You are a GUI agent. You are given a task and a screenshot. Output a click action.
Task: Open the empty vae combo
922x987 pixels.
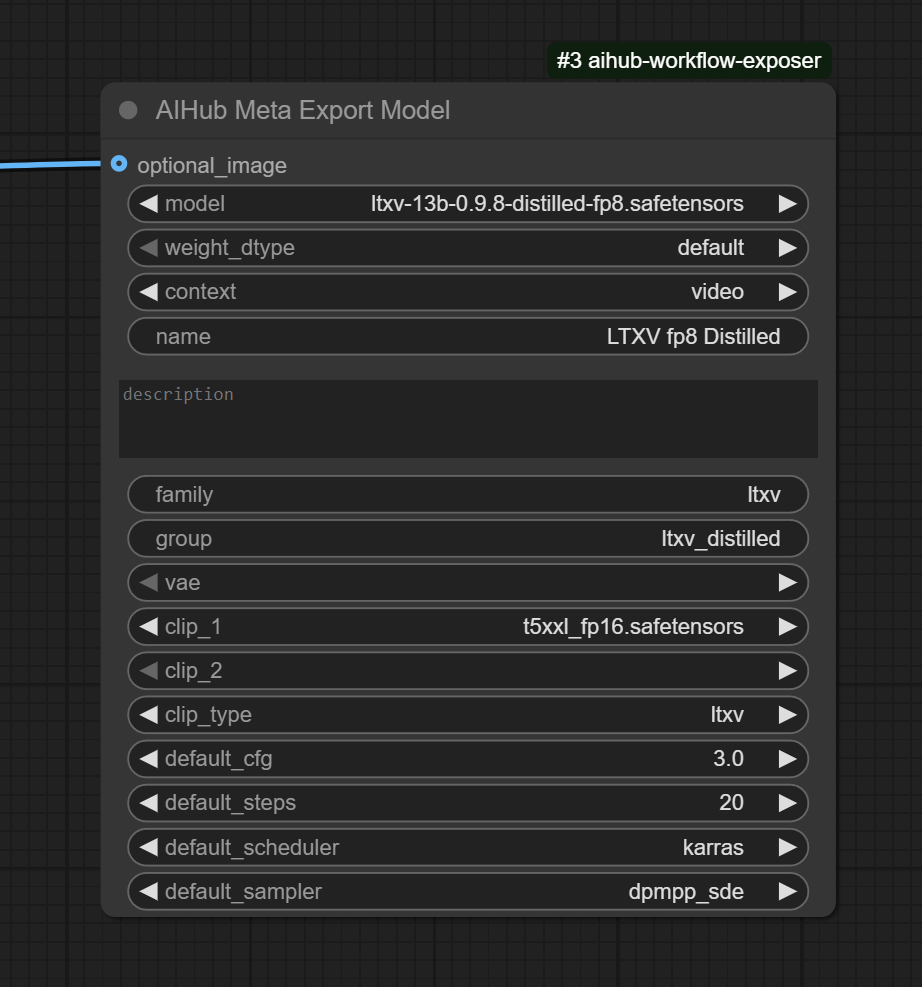[x=468, y=583]
